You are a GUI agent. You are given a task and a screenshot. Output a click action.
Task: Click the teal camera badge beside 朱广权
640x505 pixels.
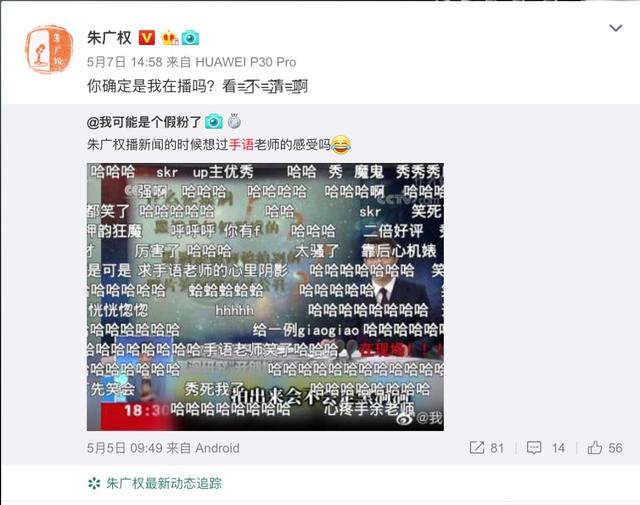[190, 38]
